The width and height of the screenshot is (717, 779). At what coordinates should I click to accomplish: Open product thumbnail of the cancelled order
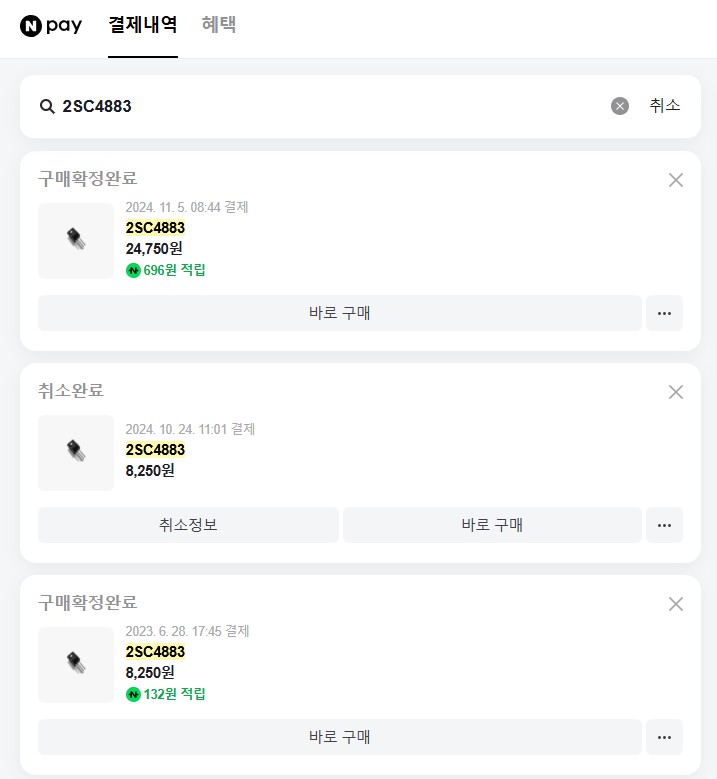[x=76, y=453]
